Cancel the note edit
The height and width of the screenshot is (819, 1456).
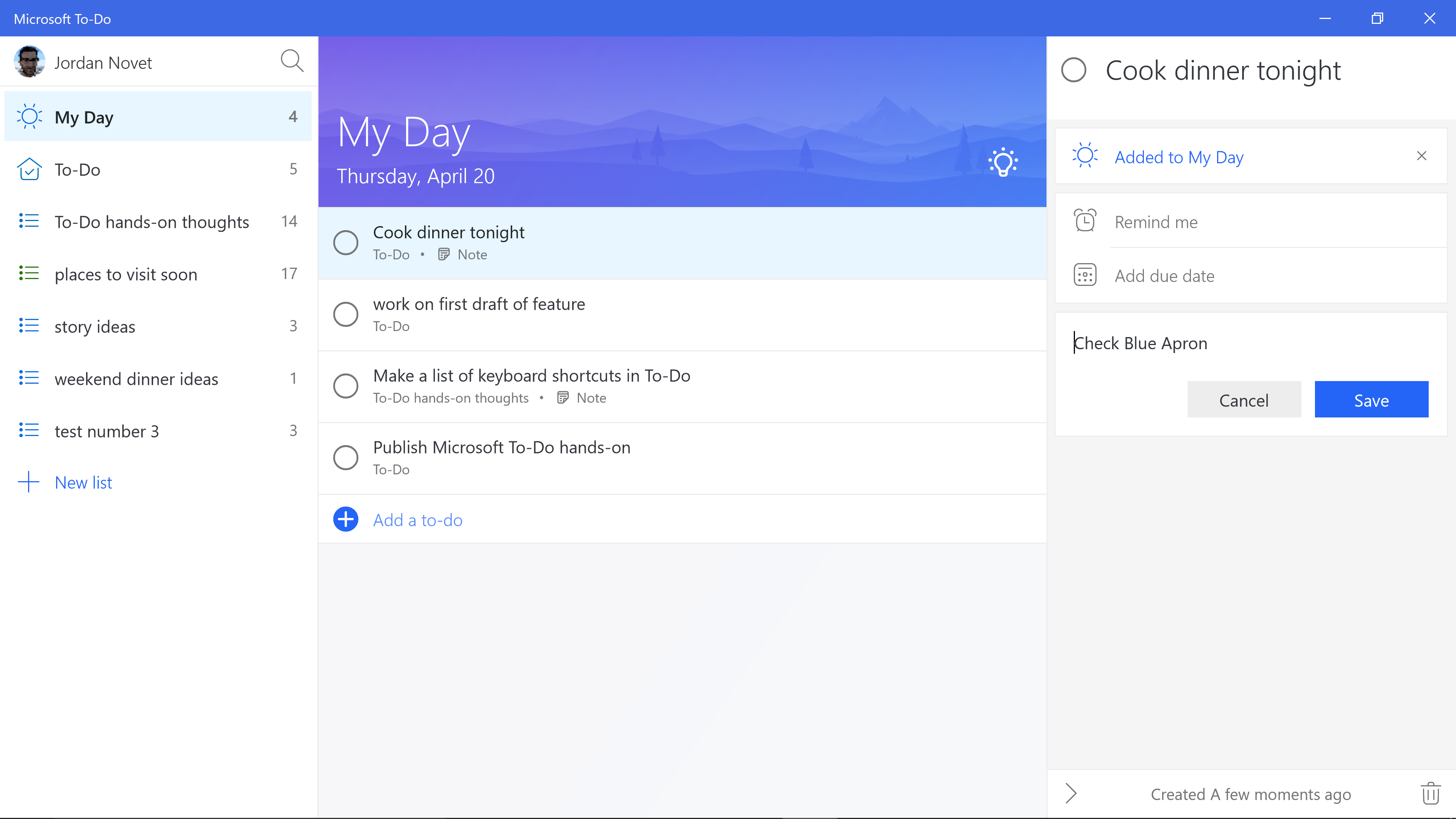(x=1244, y=400)
